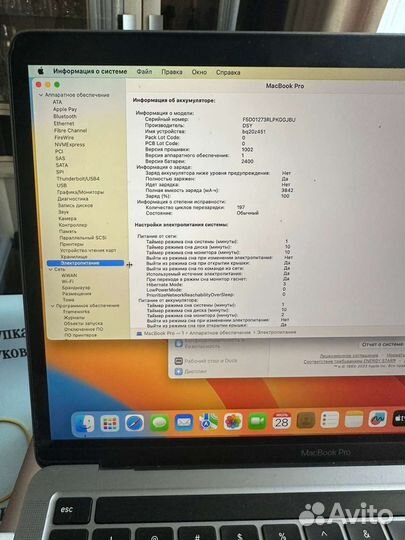
Task: Select Ethernet in the sidebar
Action: pyautogui.click(x=64, y=123)
